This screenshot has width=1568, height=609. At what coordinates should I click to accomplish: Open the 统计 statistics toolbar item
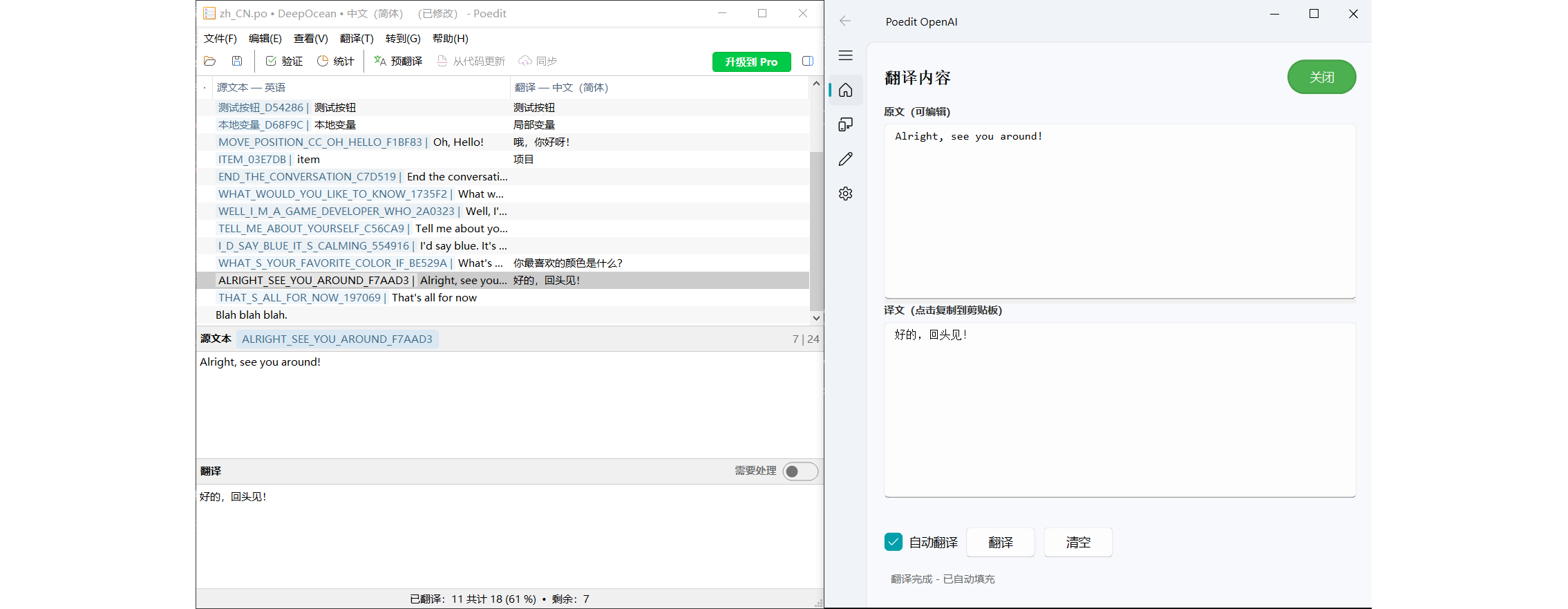tap(335, 61)
